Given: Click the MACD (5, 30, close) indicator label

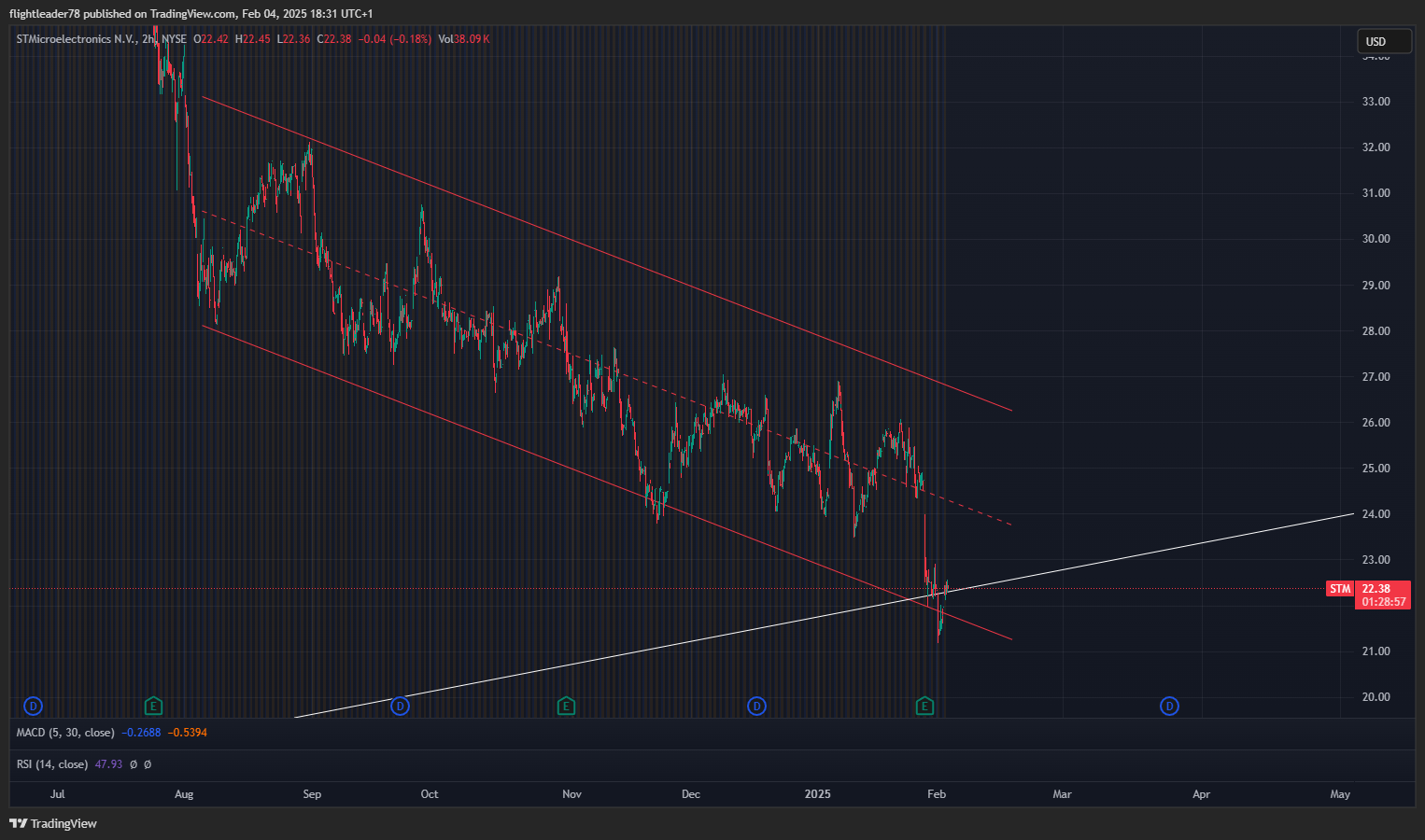Looking at the screenshot, I should tap(65, 733).
